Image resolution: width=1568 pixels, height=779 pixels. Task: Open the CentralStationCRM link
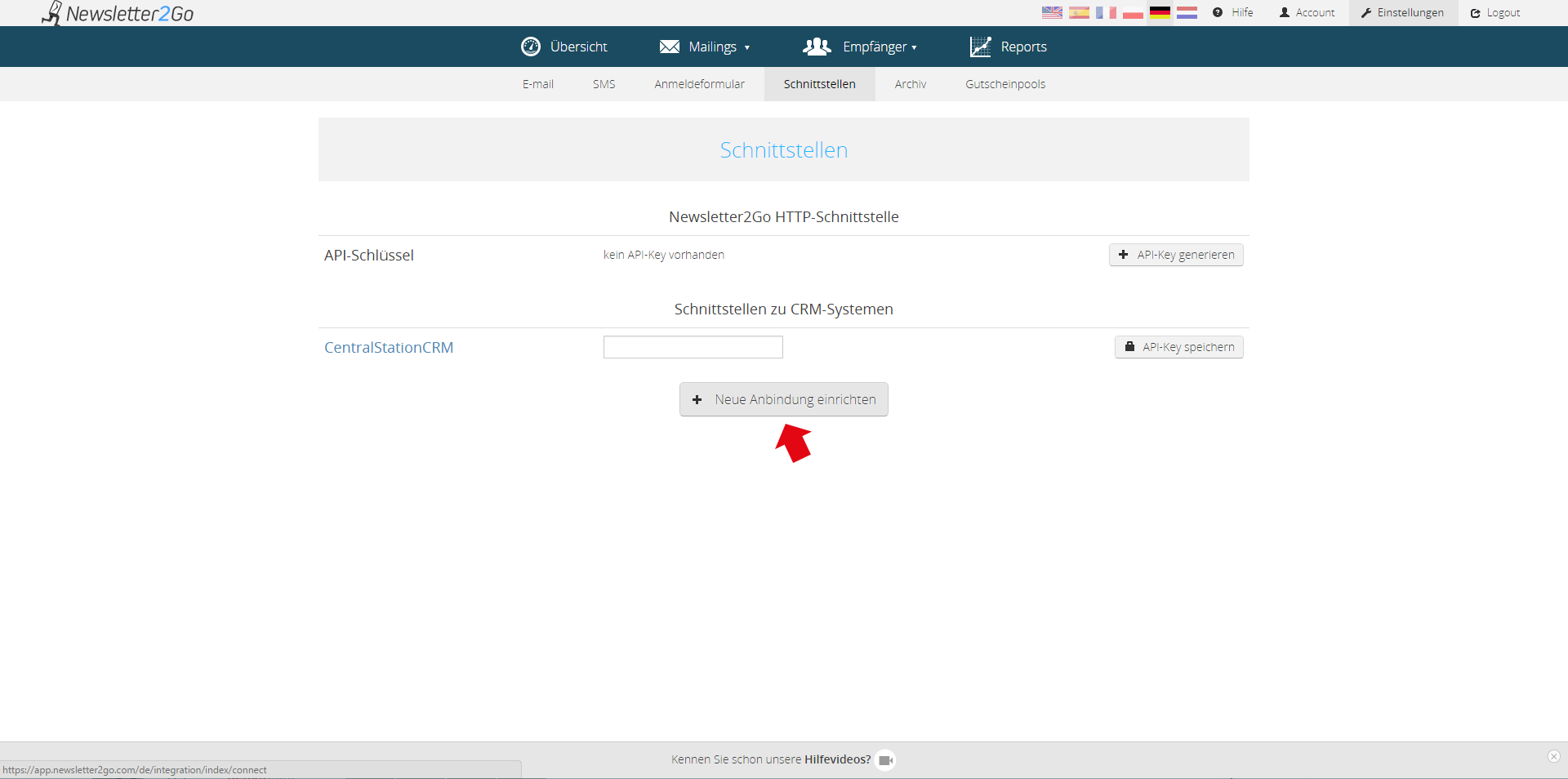click(x=389, y=347)
